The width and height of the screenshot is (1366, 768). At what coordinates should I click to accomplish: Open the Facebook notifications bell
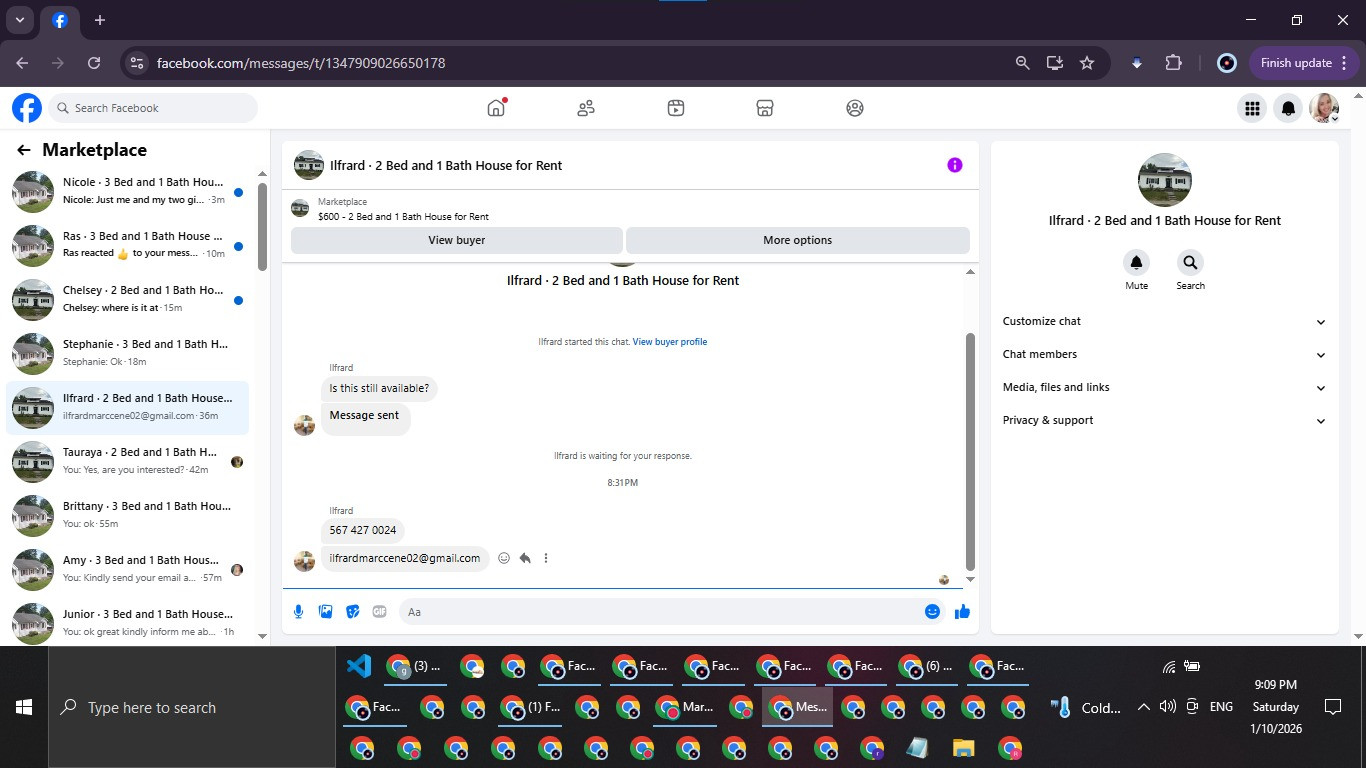click(1289, 108)
